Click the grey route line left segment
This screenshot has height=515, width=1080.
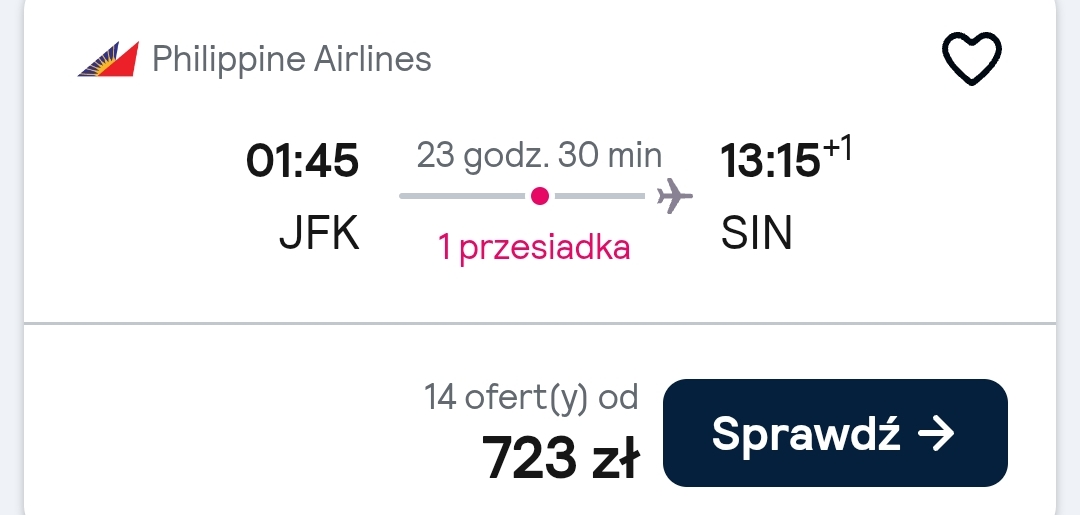click(x=462, y=196)
